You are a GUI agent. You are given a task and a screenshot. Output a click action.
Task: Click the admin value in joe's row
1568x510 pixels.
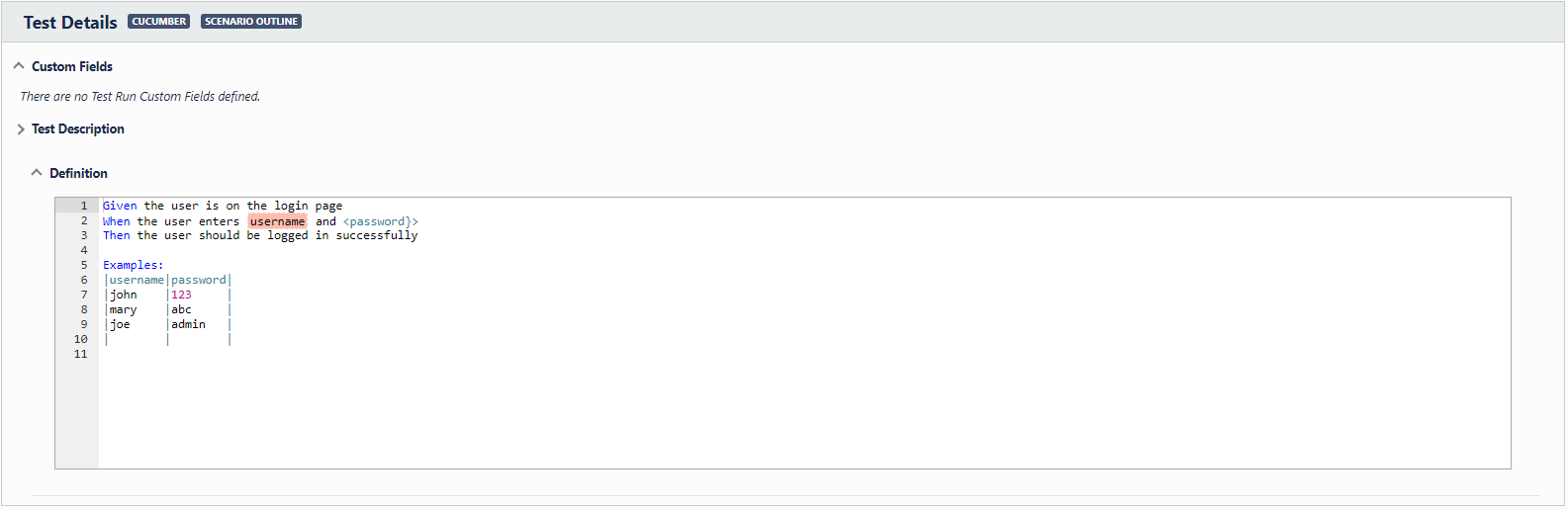pos(189,324)
